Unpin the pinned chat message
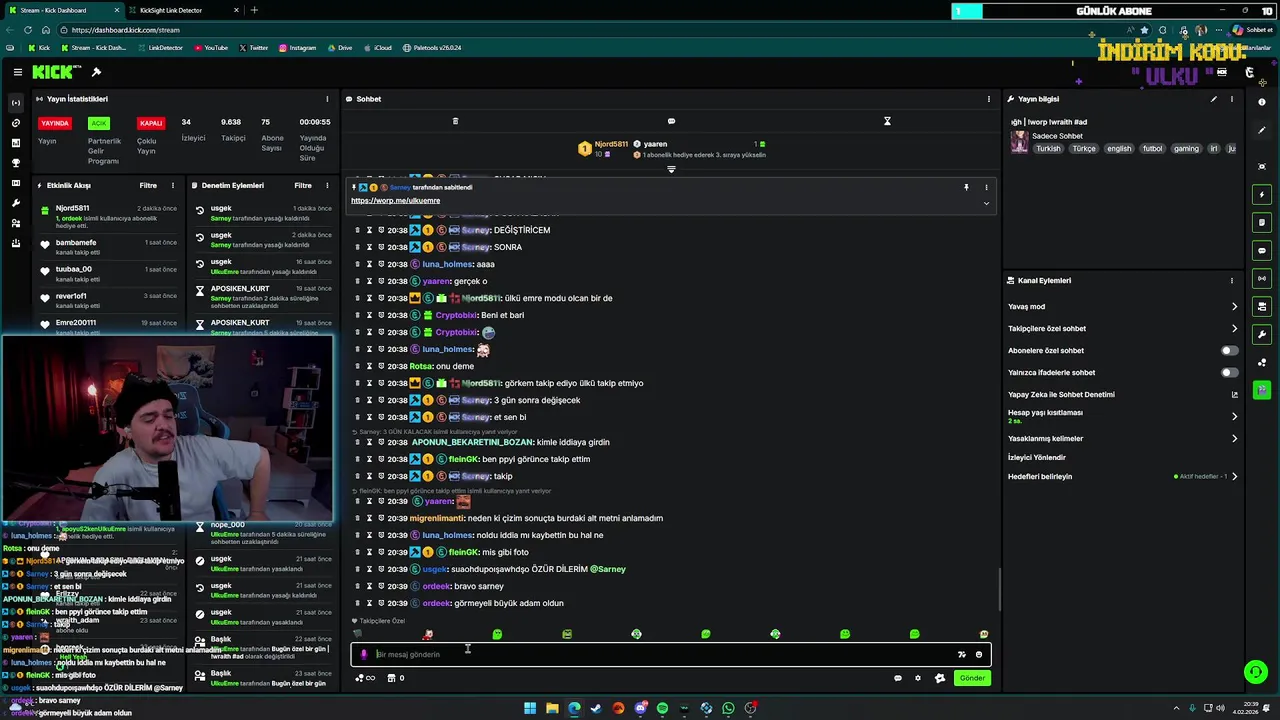 (966, 187)
